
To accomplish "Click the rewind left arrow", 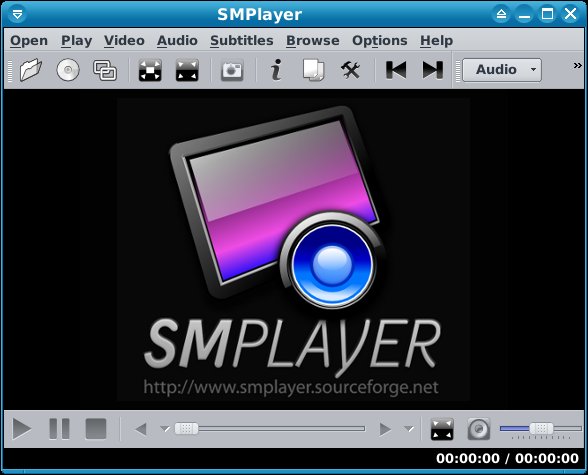I will tap(141, 429).
